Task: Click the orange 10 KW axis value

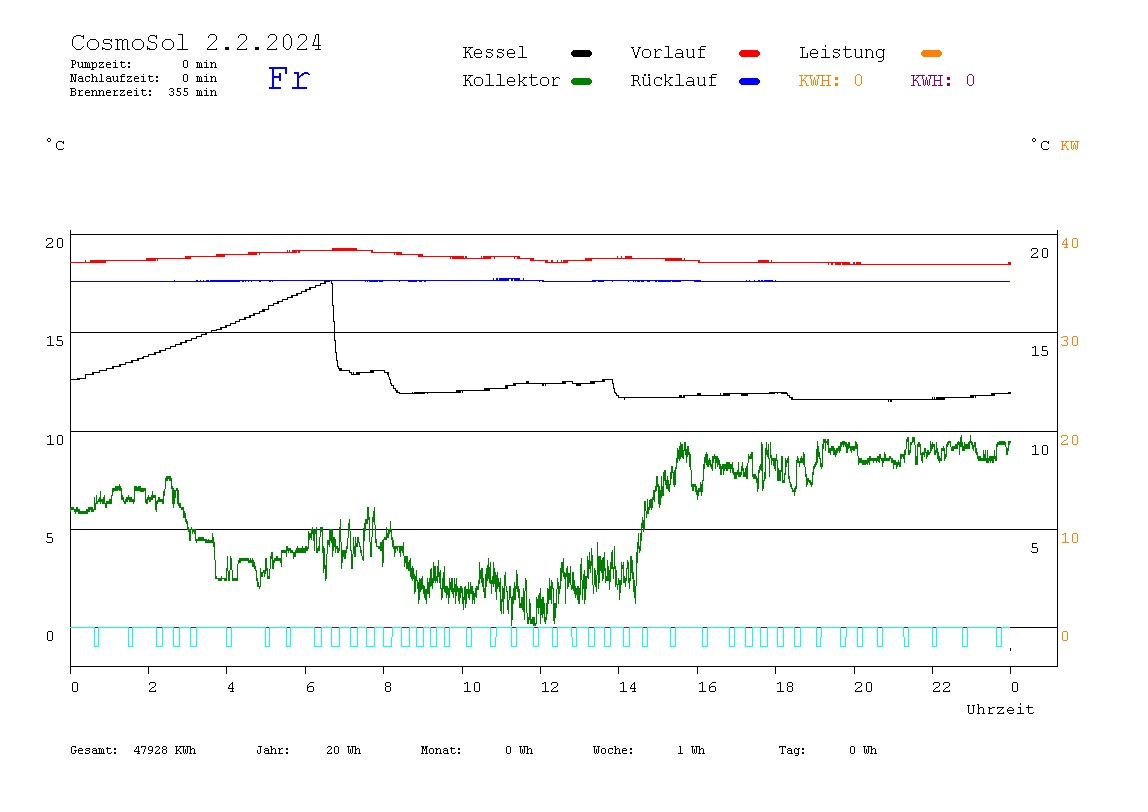Action: (1070, 538)
